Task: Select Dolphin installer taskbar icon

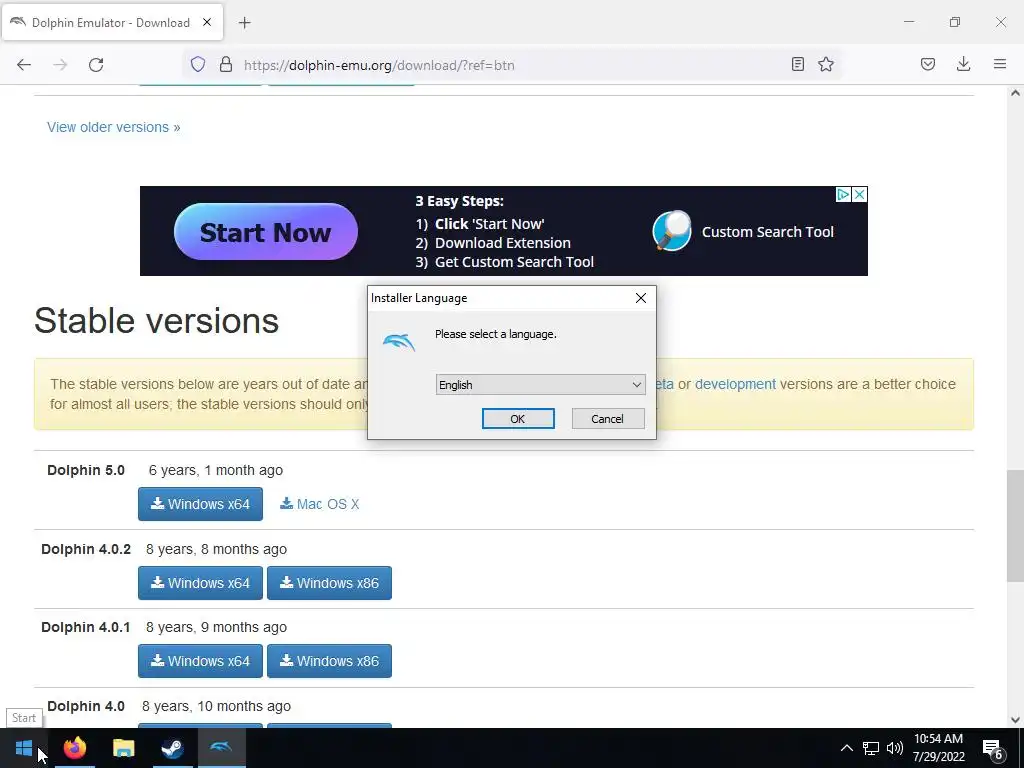Action: point(221,748)
